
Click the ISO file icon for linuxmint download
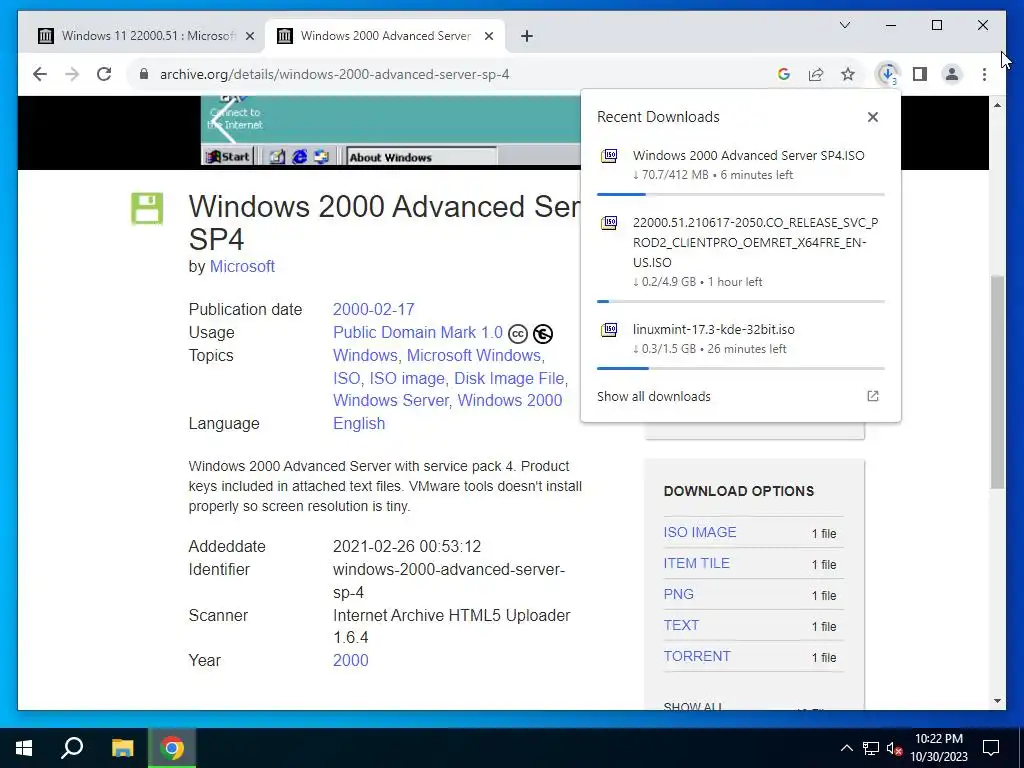609,330
